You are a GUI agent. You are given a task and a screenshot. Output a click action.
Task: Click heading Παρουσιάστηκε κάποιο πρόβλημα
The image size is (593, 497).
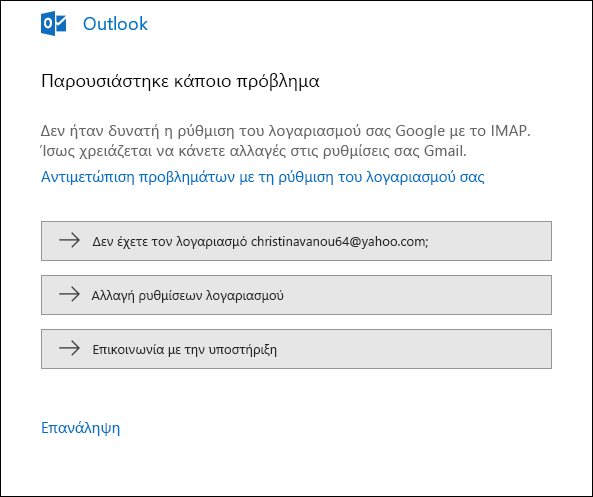pyautogui.click(x=180, y=81)
